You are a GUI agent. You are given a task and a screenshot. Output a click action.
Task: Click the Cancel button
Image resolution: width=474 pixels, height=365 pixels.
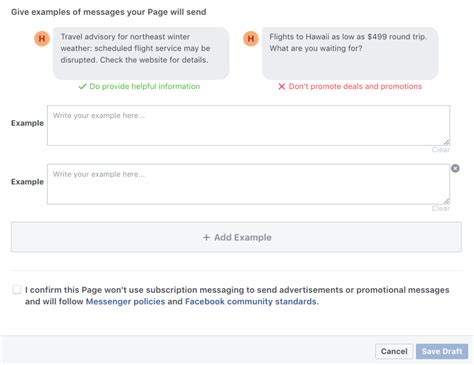coord(394,351)
